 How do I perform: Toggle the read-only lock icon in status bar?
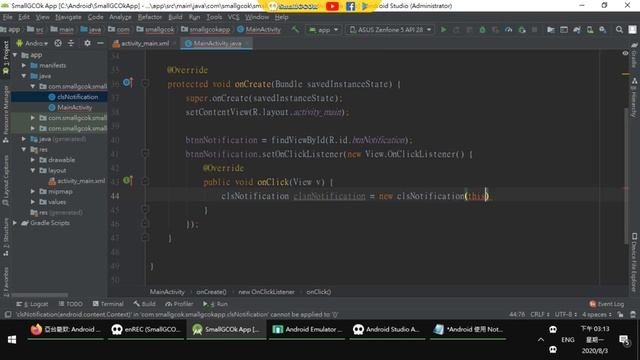click(x=620, y=314)
